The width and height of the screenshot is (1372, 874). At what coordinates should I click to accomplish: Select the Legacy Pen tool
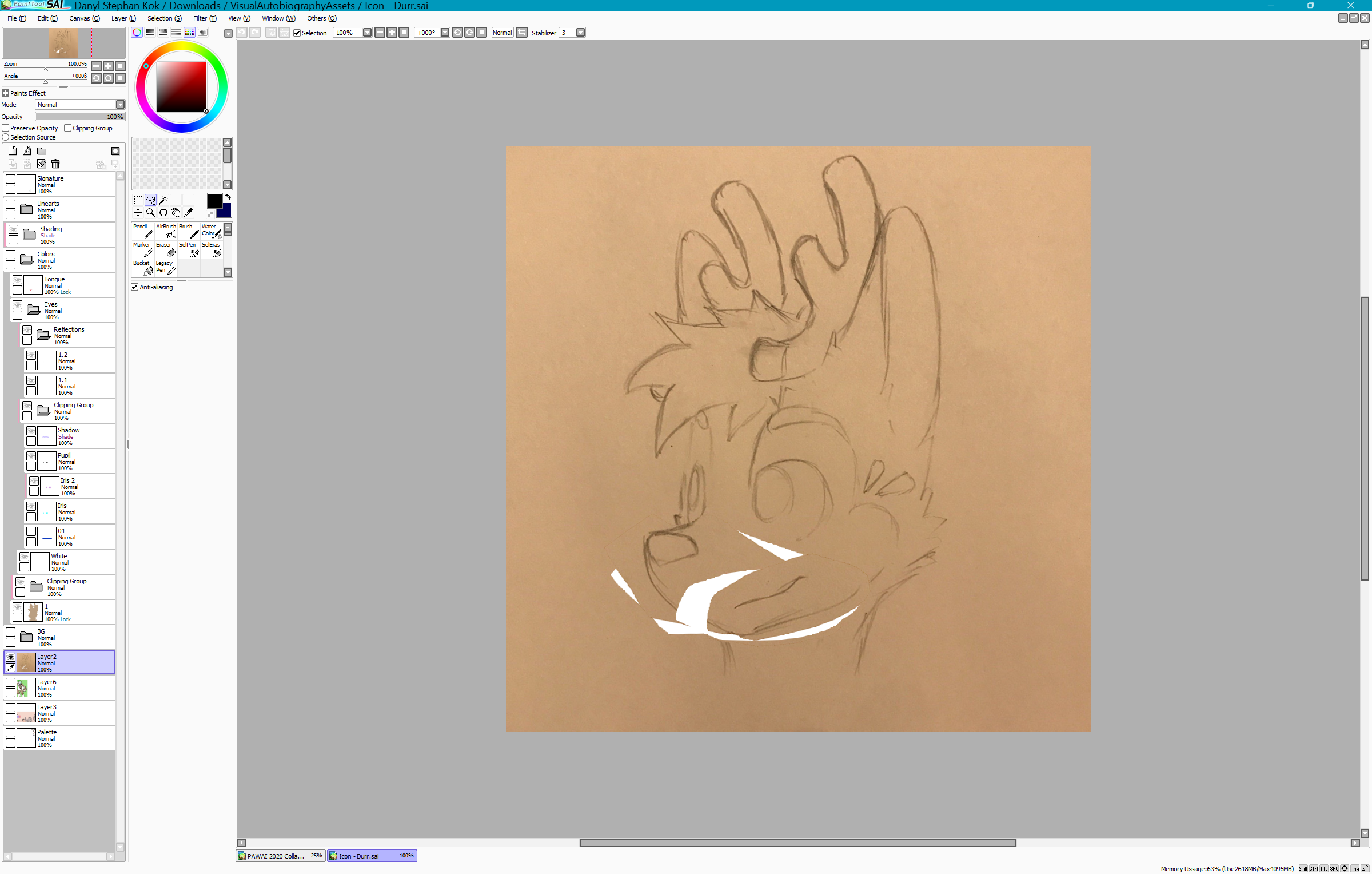coord(166,268)
